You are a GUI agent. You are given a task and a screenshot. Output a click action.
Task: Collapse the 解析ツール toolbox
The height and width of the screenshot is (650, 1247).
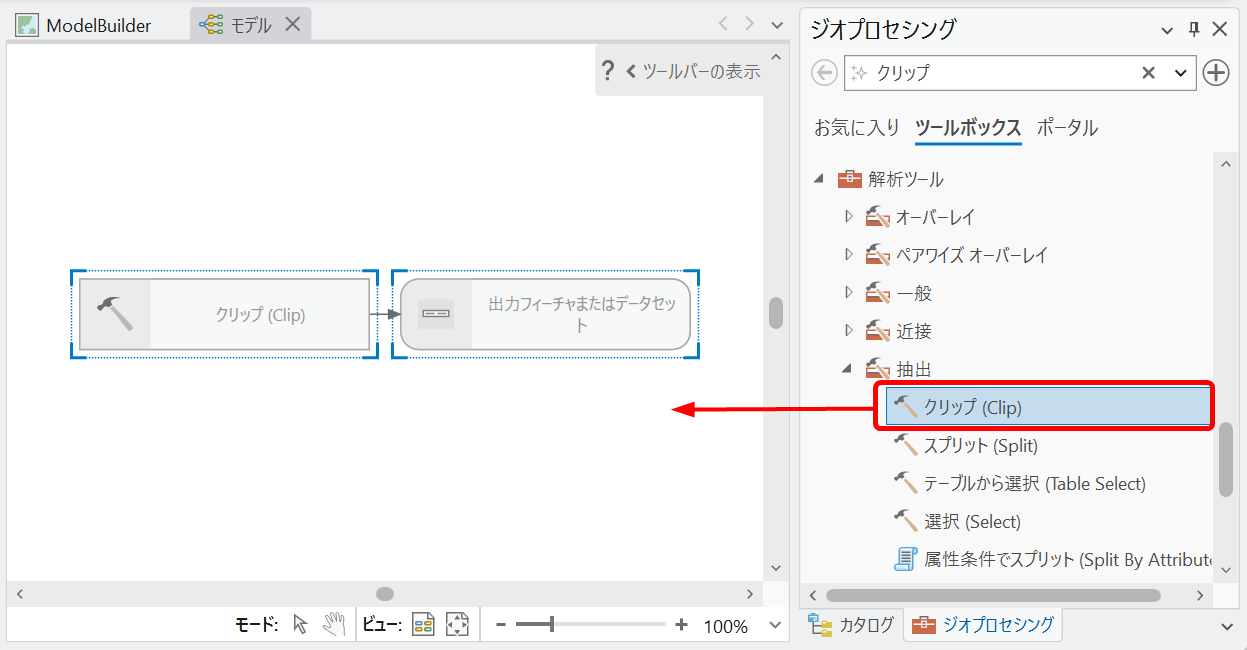click(819, 179)
